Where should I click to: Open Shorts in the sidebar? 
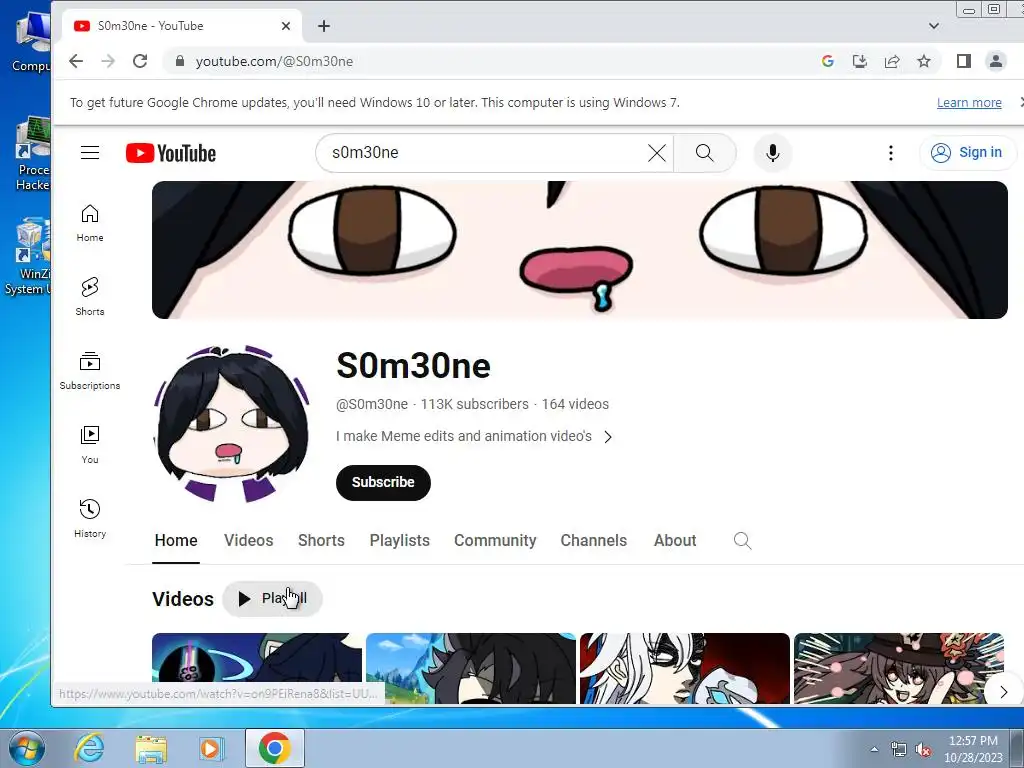click(x=90, y=296)
